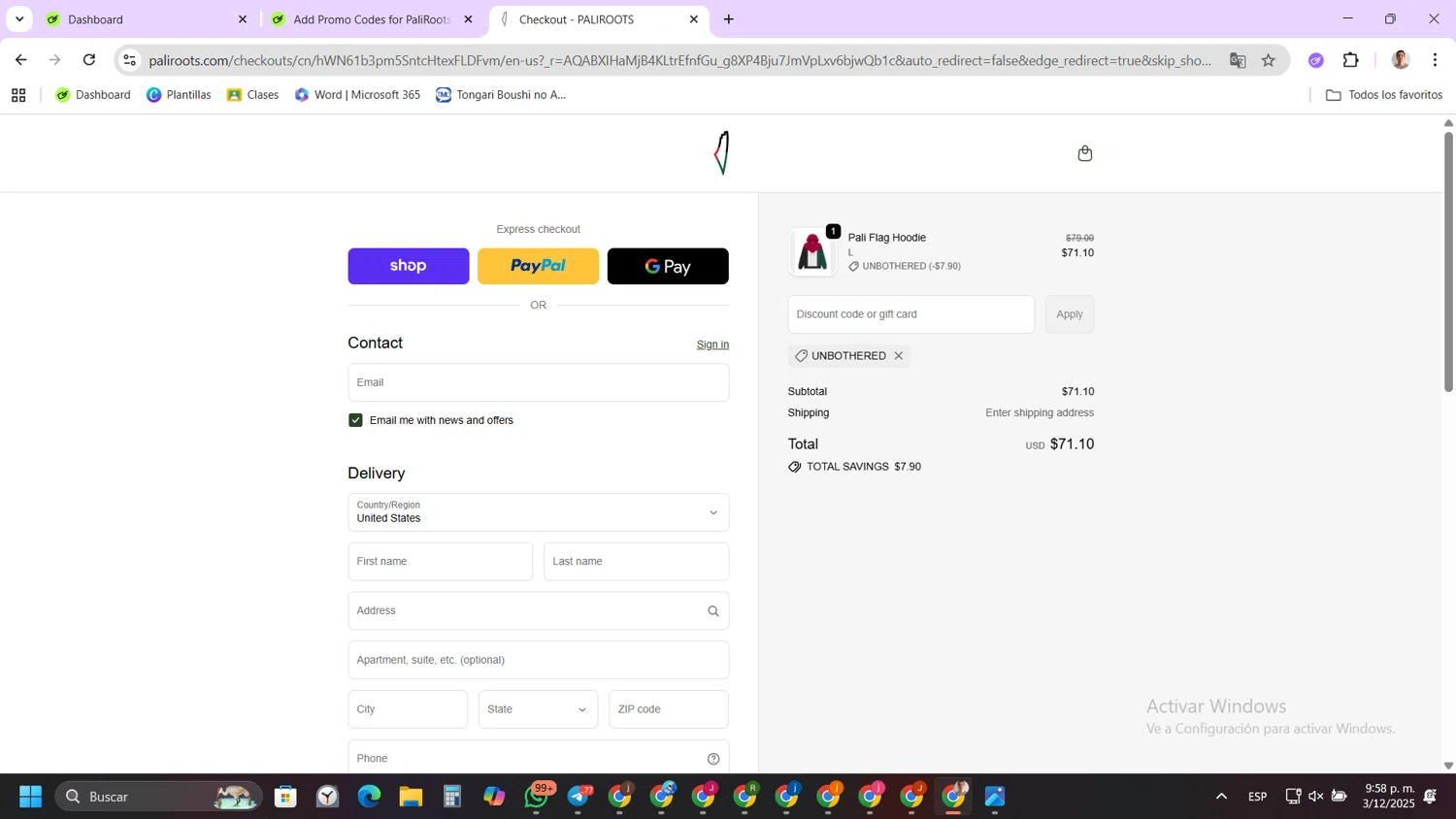Open Todos los favoritos folder
Viewport: 1456px width, 819px height.
point(1384,95)
